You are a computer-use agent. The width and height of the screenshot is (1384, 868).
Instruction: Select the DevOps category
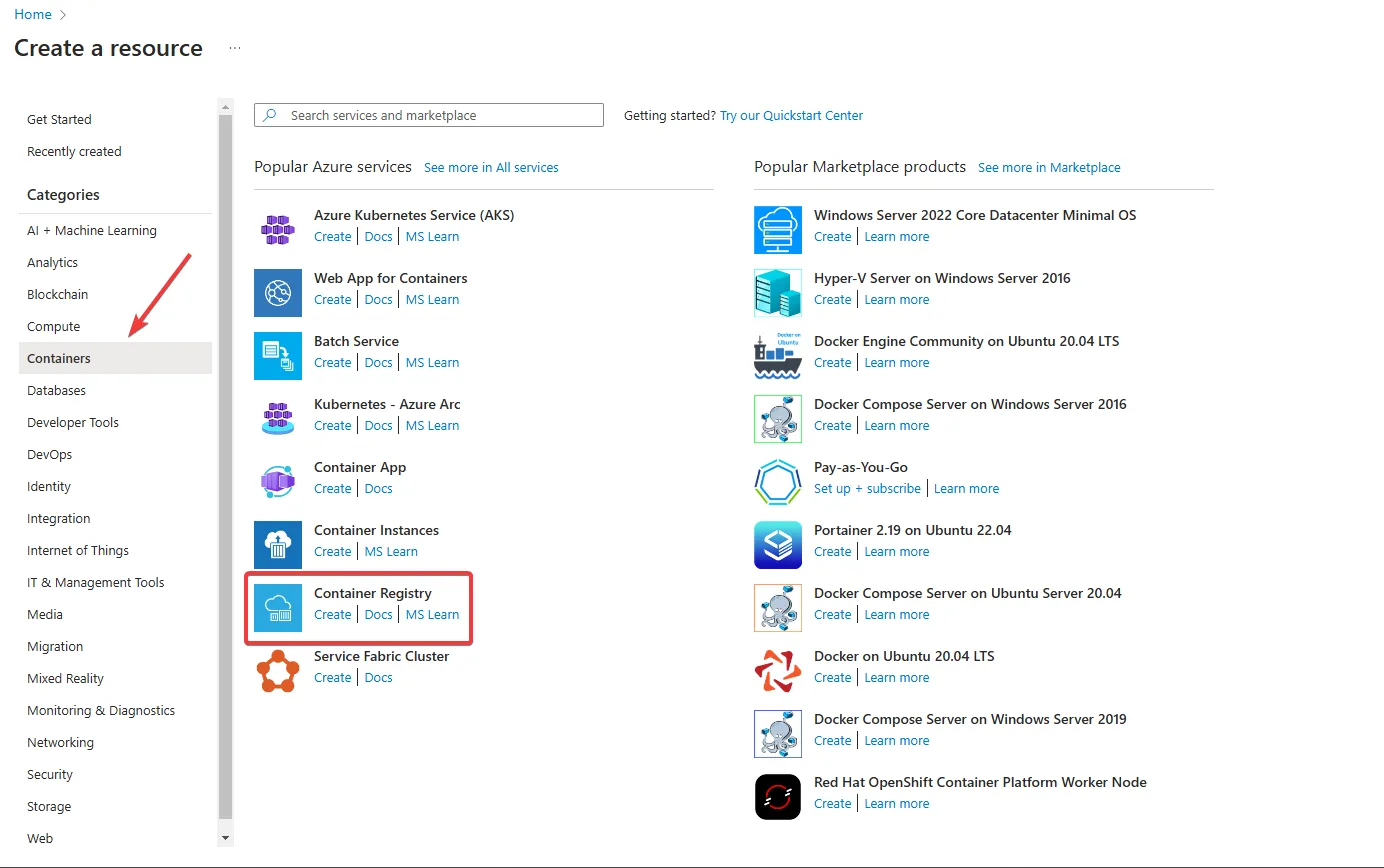click(115, 454)
